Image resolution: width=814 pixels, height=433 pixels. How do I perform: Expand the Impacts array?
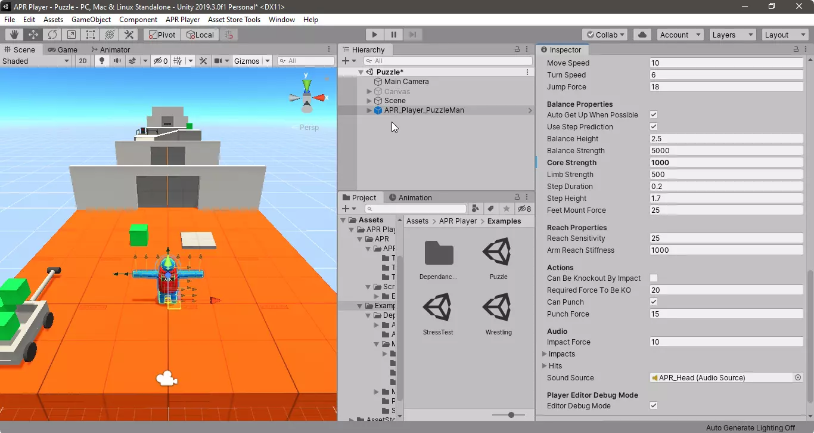point(545,354)
